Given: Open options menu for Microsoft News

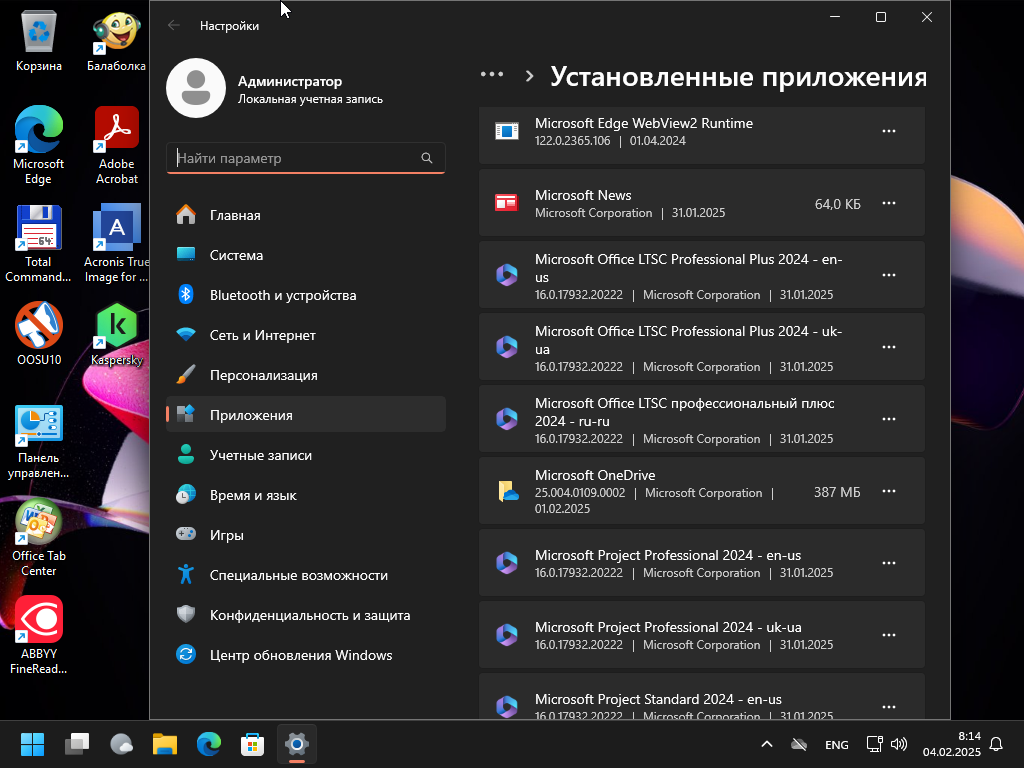Looking at the screenshot, I should tap(889, 203).
